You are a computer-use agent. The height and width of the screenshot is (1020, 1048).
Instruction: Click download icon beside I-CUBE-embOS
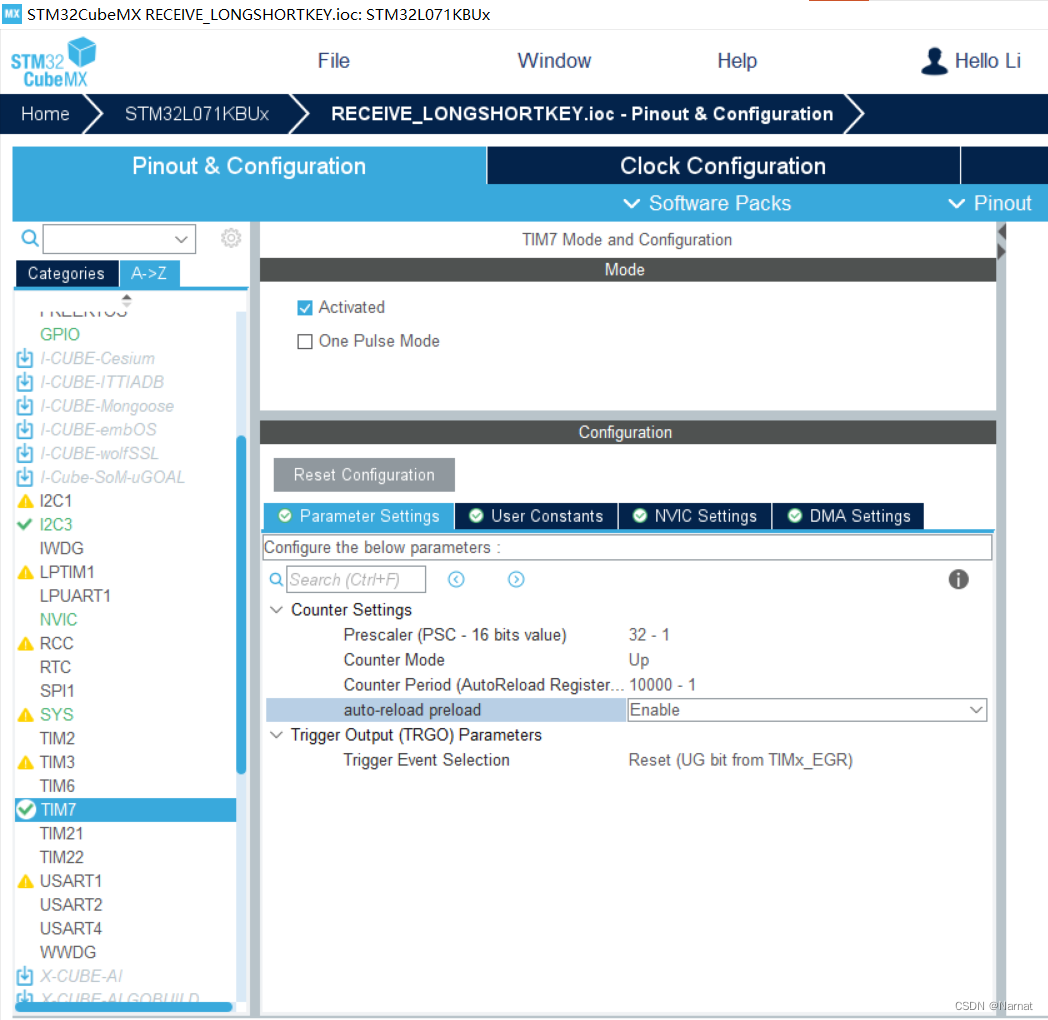[x=25, y=430]
